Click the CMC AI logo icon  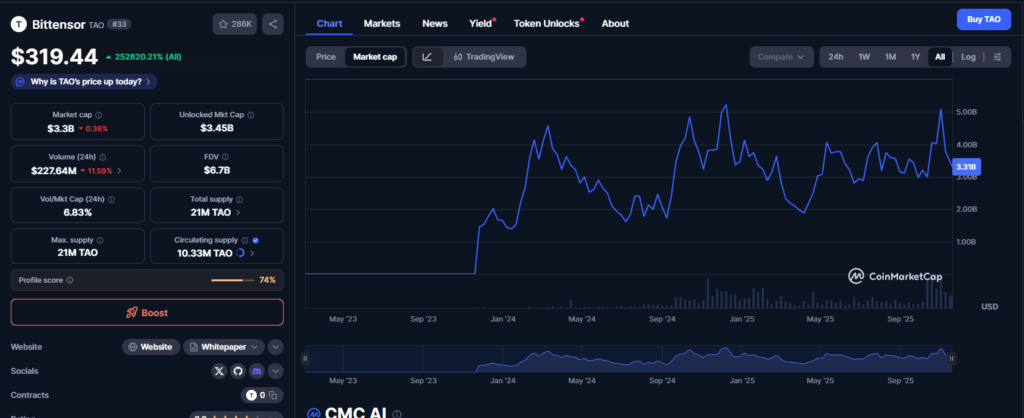click(x=313, y=413)
